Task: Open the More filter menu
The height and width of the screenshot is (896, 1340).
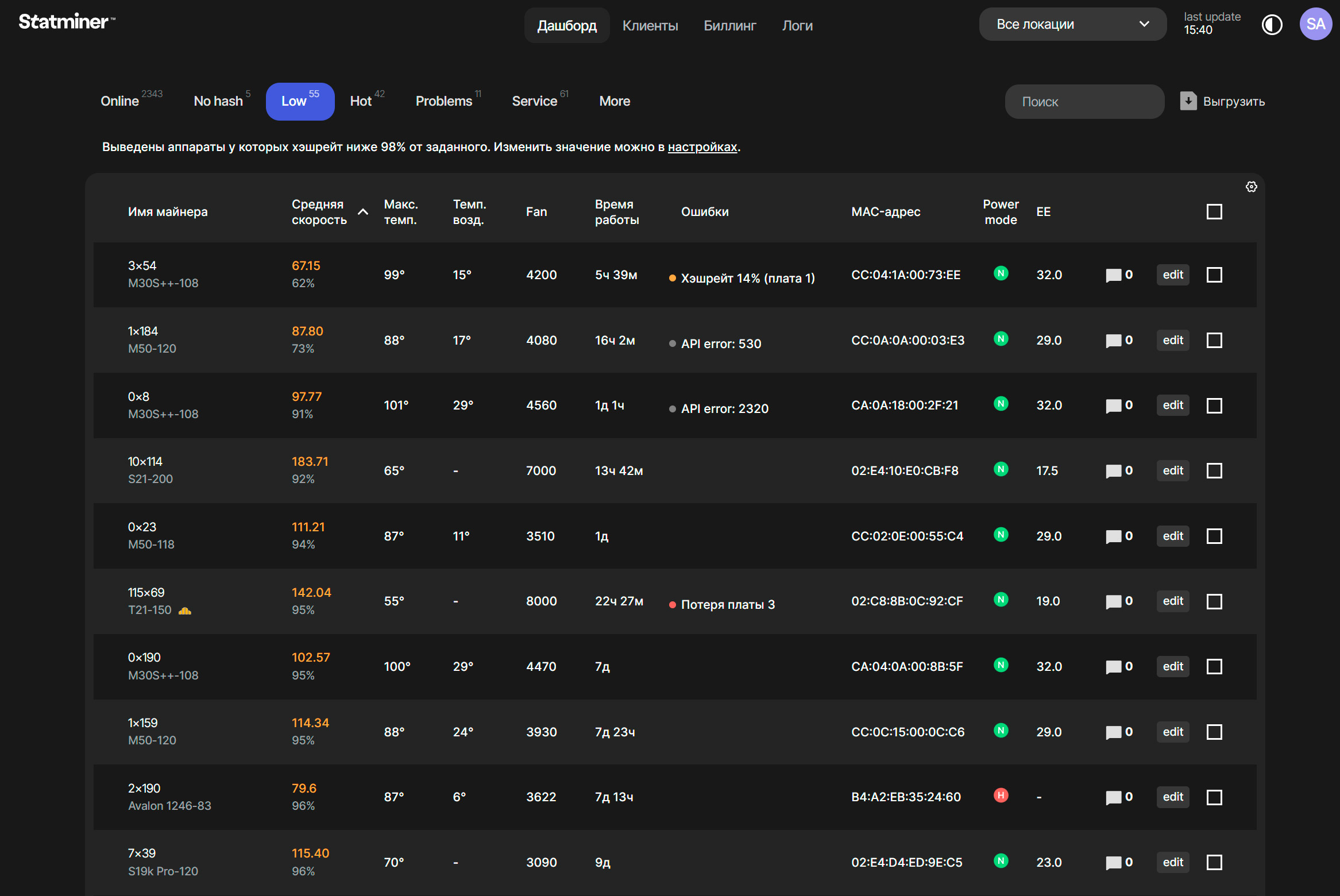Action: click(x=615, y=101)
